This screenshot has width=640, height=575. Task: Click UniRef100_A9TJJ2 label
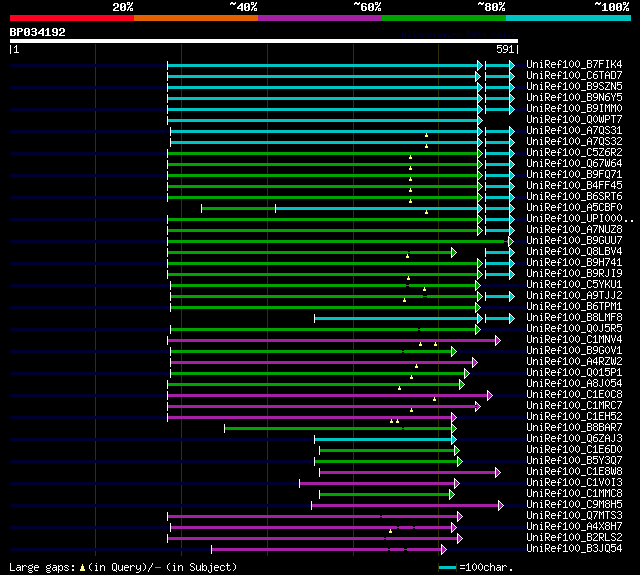tap(574, 296)
